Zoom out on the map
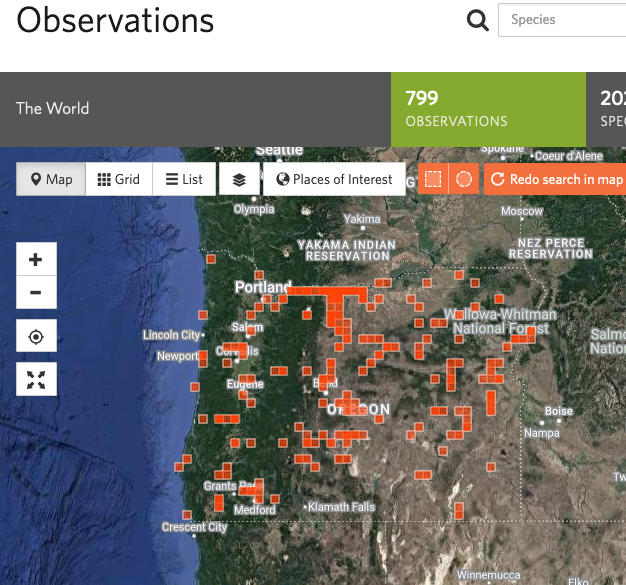Image resolution: width=626 pixels, height=585 pixels. [x=36, y=292]
